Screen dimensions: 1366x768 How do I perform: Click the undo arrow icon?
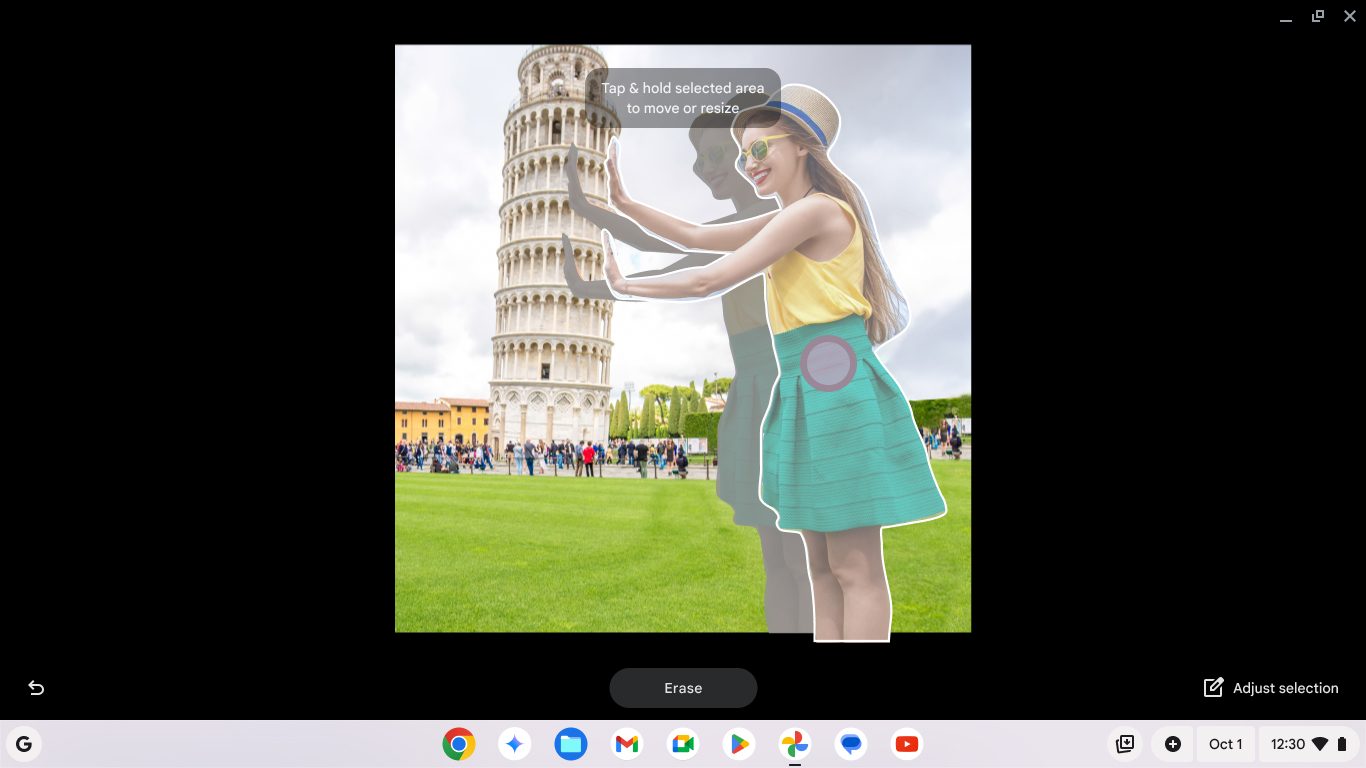coord(36,688)
